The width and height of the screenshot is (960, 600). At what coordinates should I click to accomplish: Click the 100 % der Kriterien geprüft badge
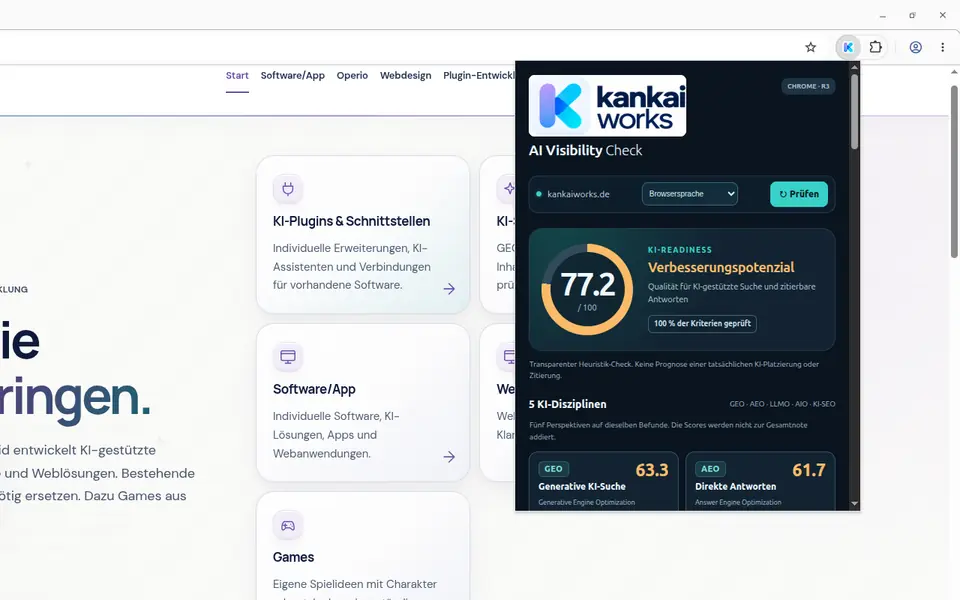pos(702,323)
